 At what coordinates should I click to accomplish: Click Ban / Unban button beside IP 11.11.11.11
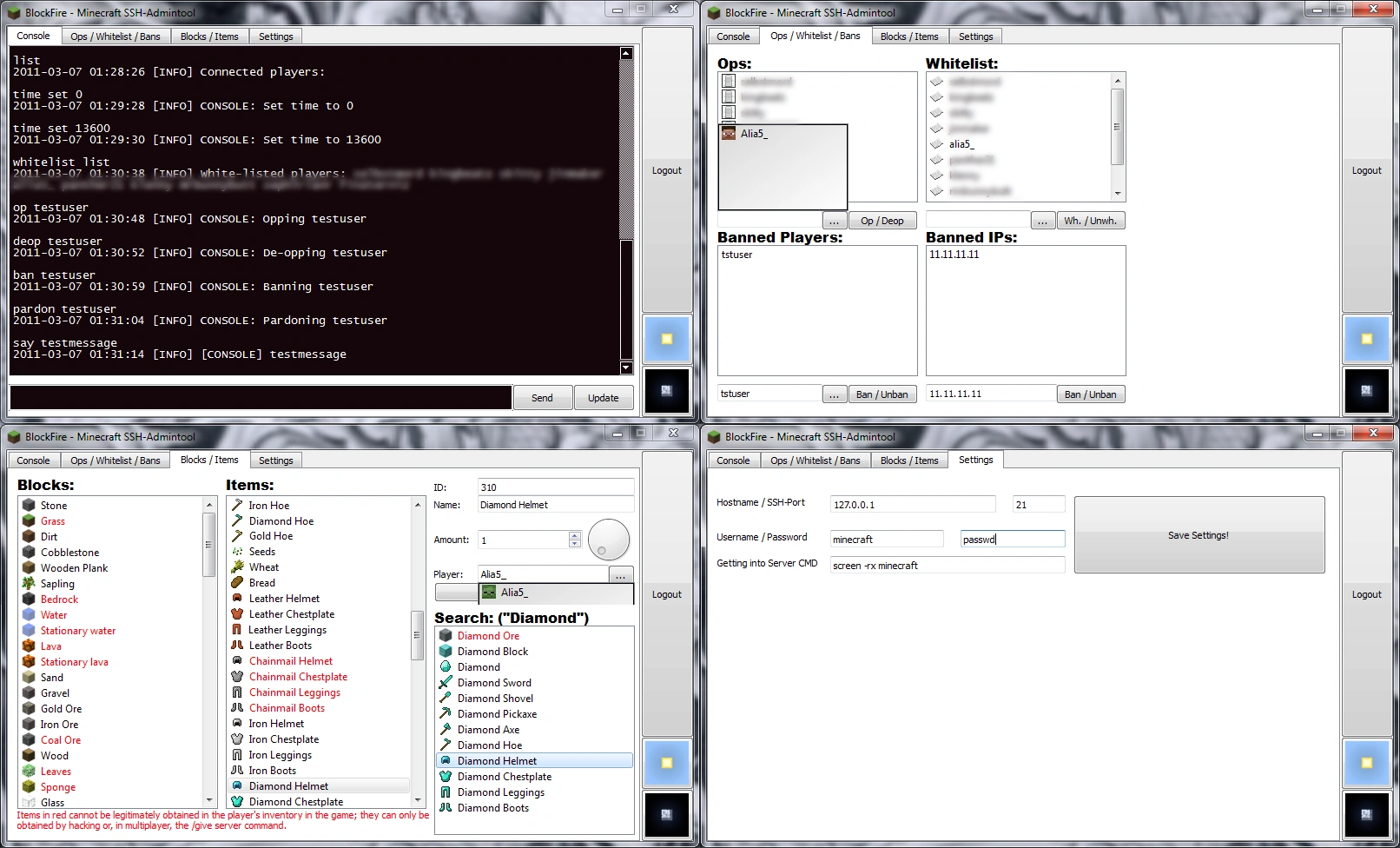pos(1090,394)
